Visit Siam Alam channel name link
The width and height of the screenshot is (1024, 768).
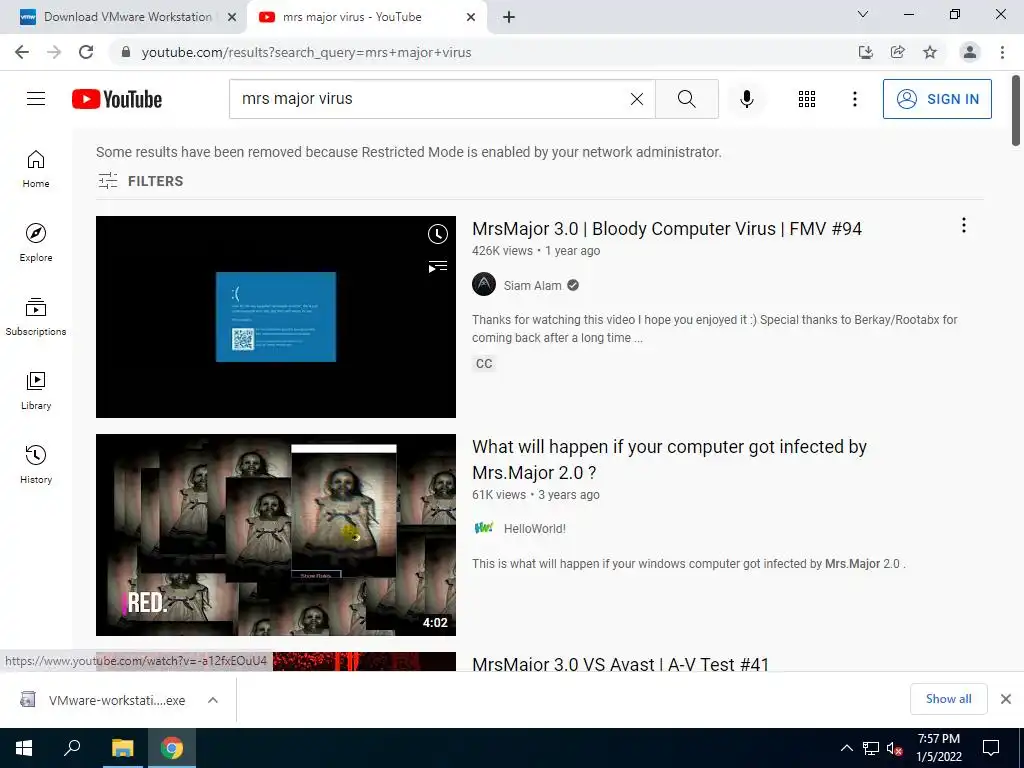click(x=532, y=285)
